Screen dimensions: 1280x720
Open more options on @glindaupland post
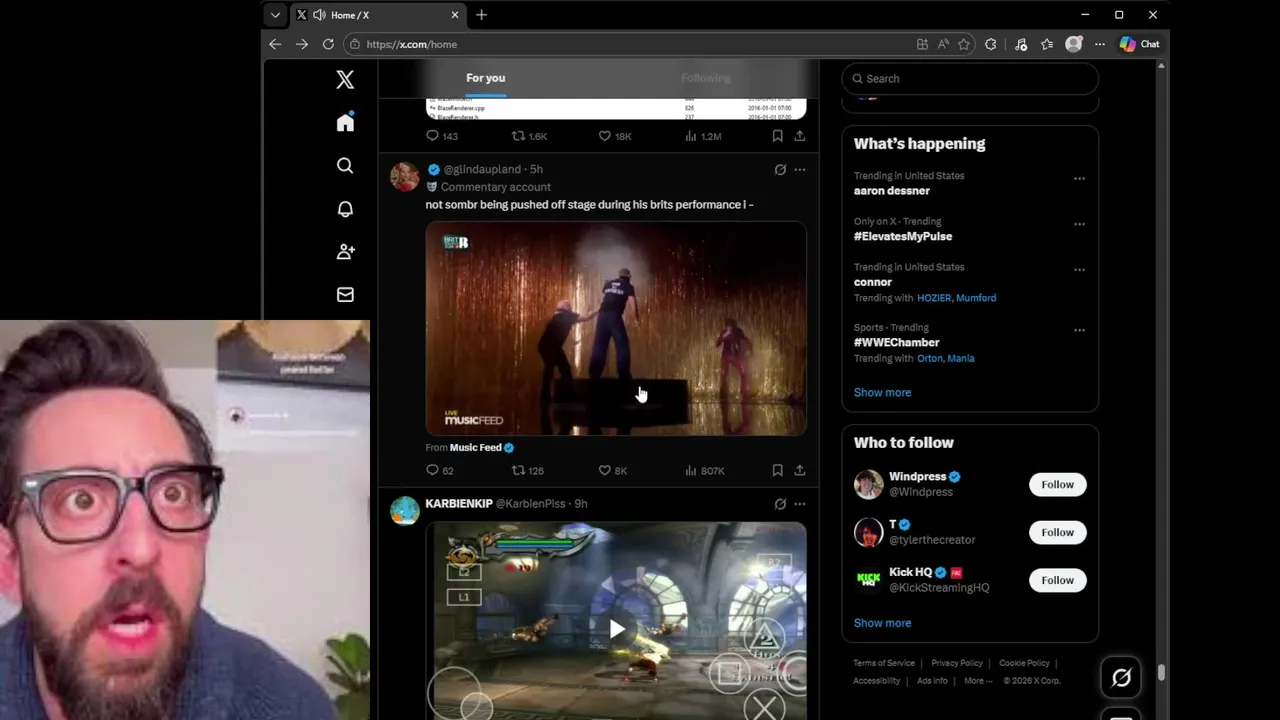tap(799, 170)
